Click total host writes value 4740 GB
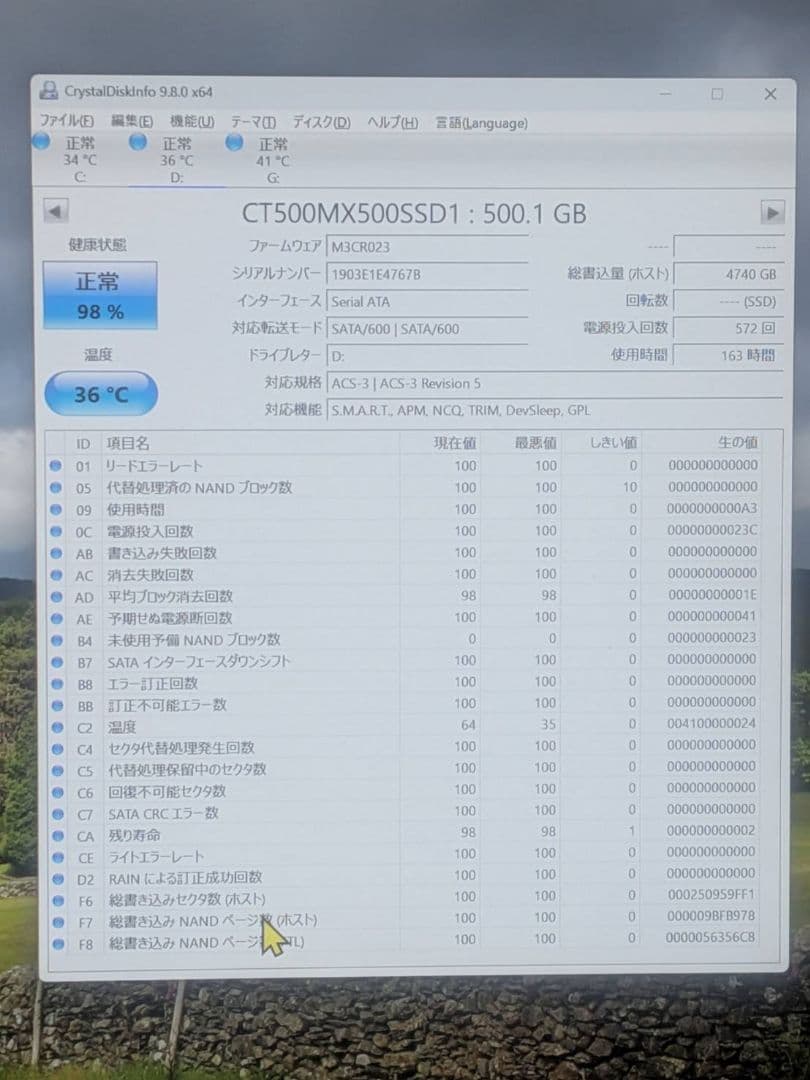810x1080 pixels. [x=728, y=274]
